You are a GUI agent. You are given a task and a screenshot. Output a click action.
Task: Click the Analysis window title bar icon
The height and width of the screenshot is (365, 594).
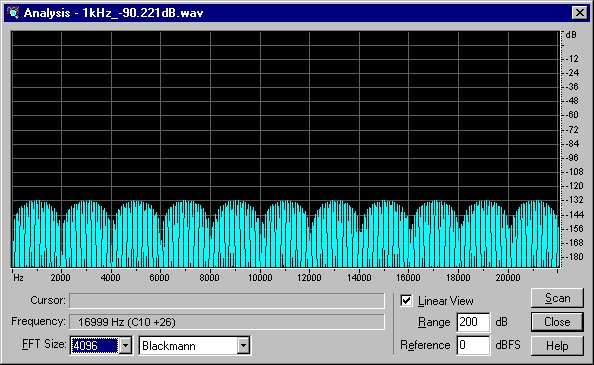click(x=13, y=12)
